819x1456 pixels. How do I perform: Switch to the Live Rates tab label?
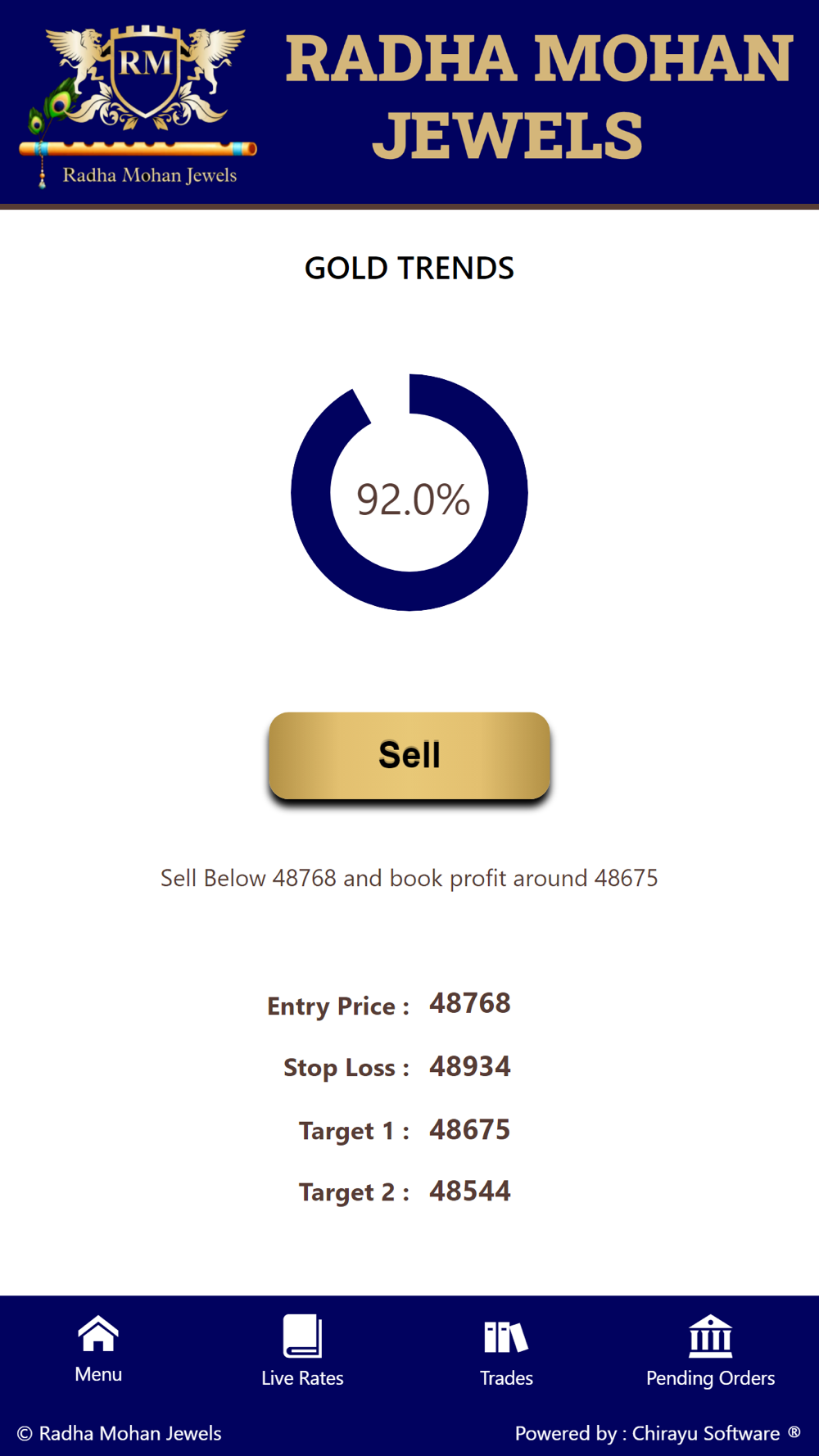[302, 1378]
